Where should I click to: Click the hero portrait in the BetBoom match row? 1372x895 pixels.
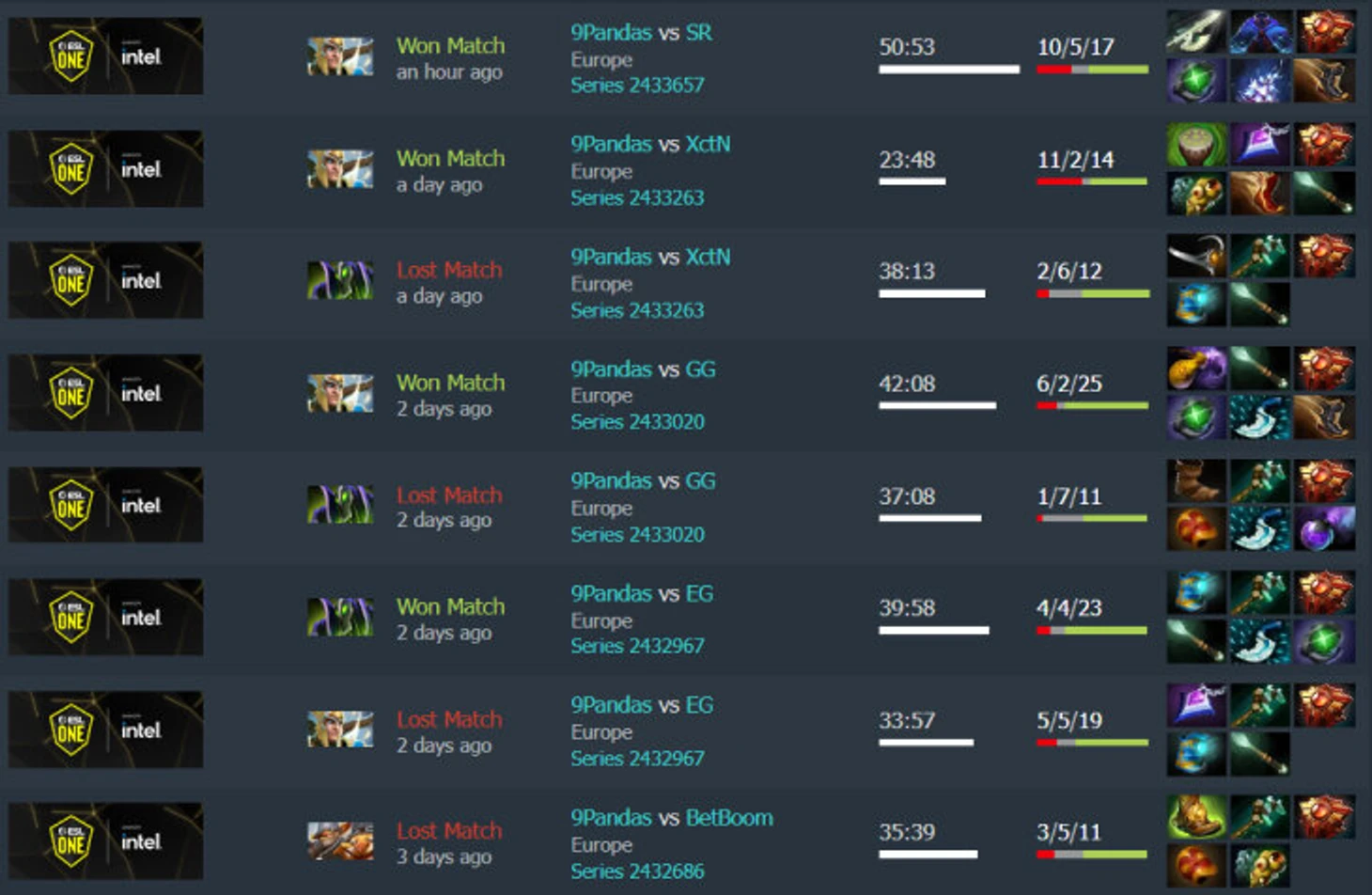[x=340, y=841]
